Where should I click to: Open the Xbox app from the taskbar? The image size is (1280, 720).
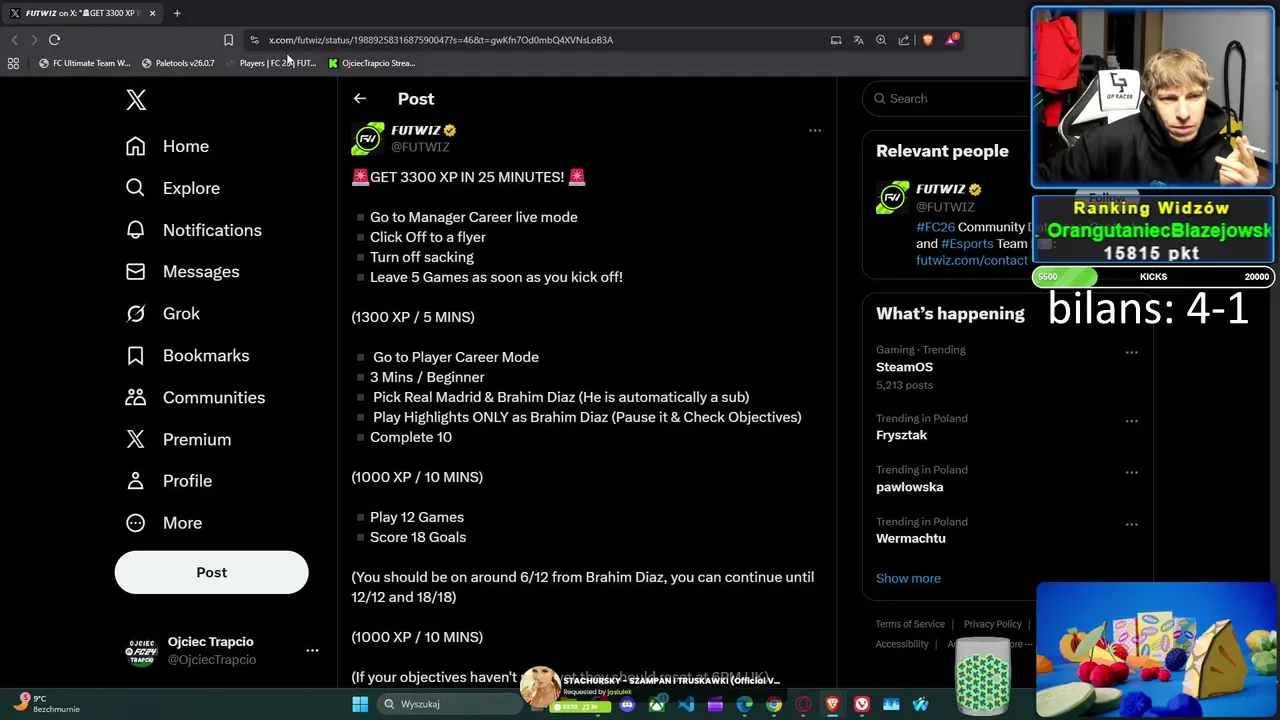pyautogui.click(x=657, y=705)
